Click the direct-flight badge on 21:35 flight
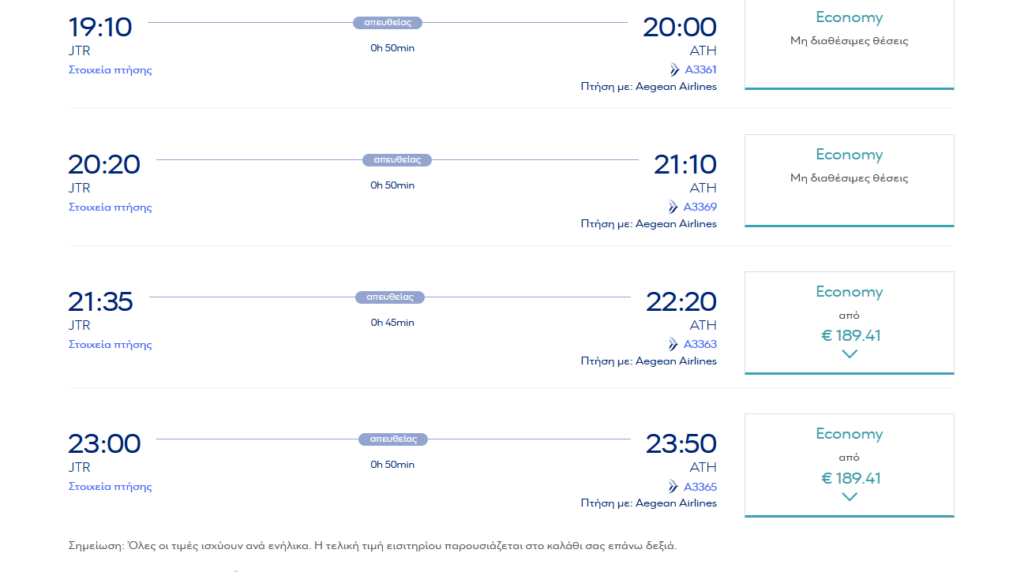 (x=390, y=297)
